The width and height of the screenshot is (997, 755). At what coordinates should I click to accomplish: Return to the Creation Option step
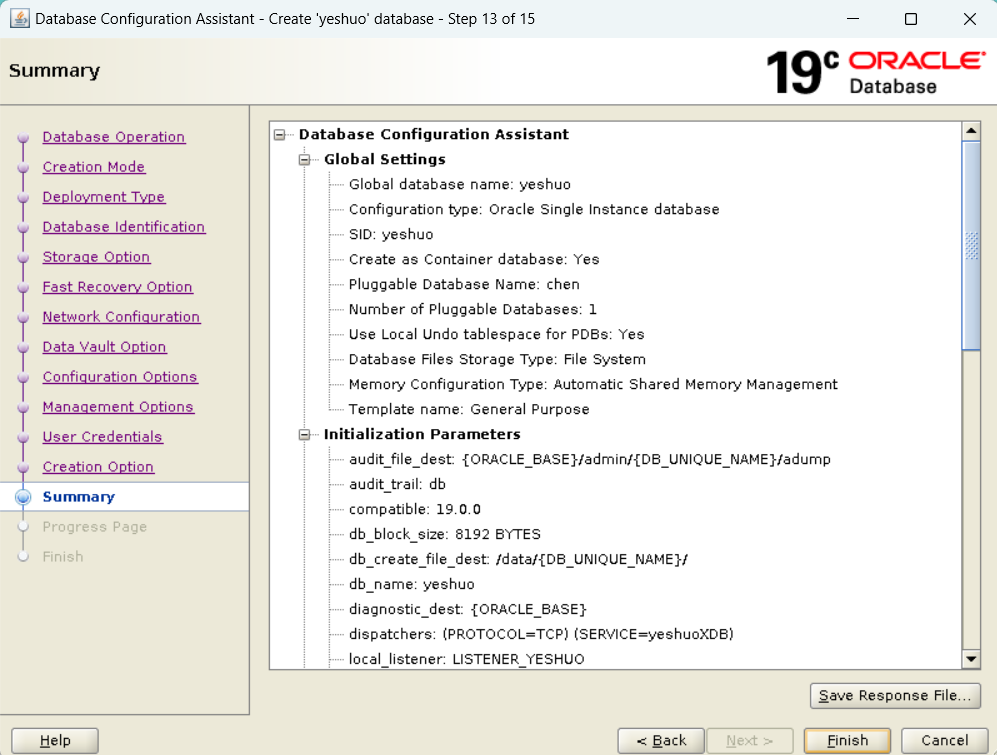(x=98, y=466)
